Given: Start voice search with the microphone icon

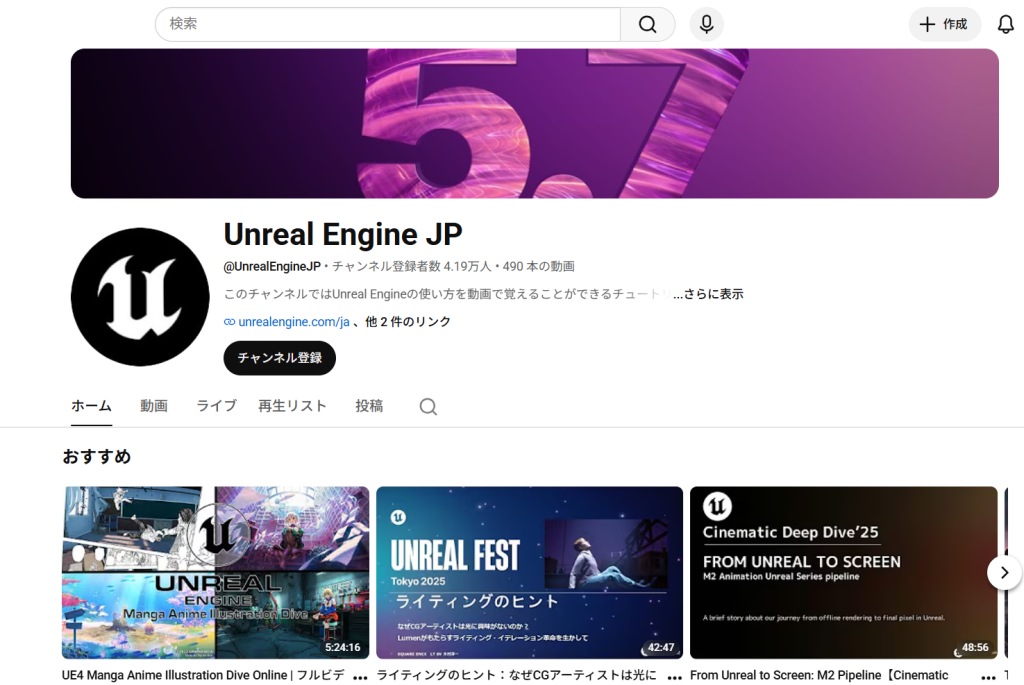Looking at the screenshot, I should pyautogui.click(x=706, y=24).
